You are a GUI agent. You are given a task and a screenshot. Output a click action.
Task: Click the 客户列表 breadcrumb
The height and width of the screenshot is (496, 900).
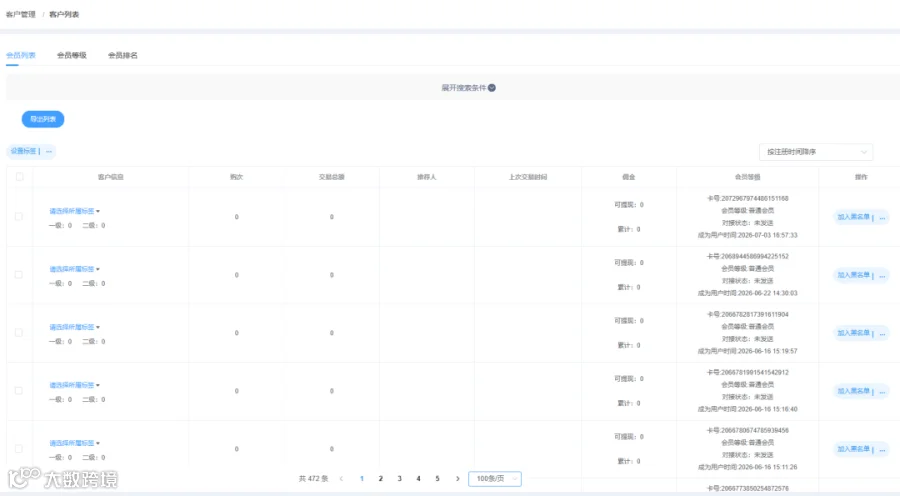(64, 14)
